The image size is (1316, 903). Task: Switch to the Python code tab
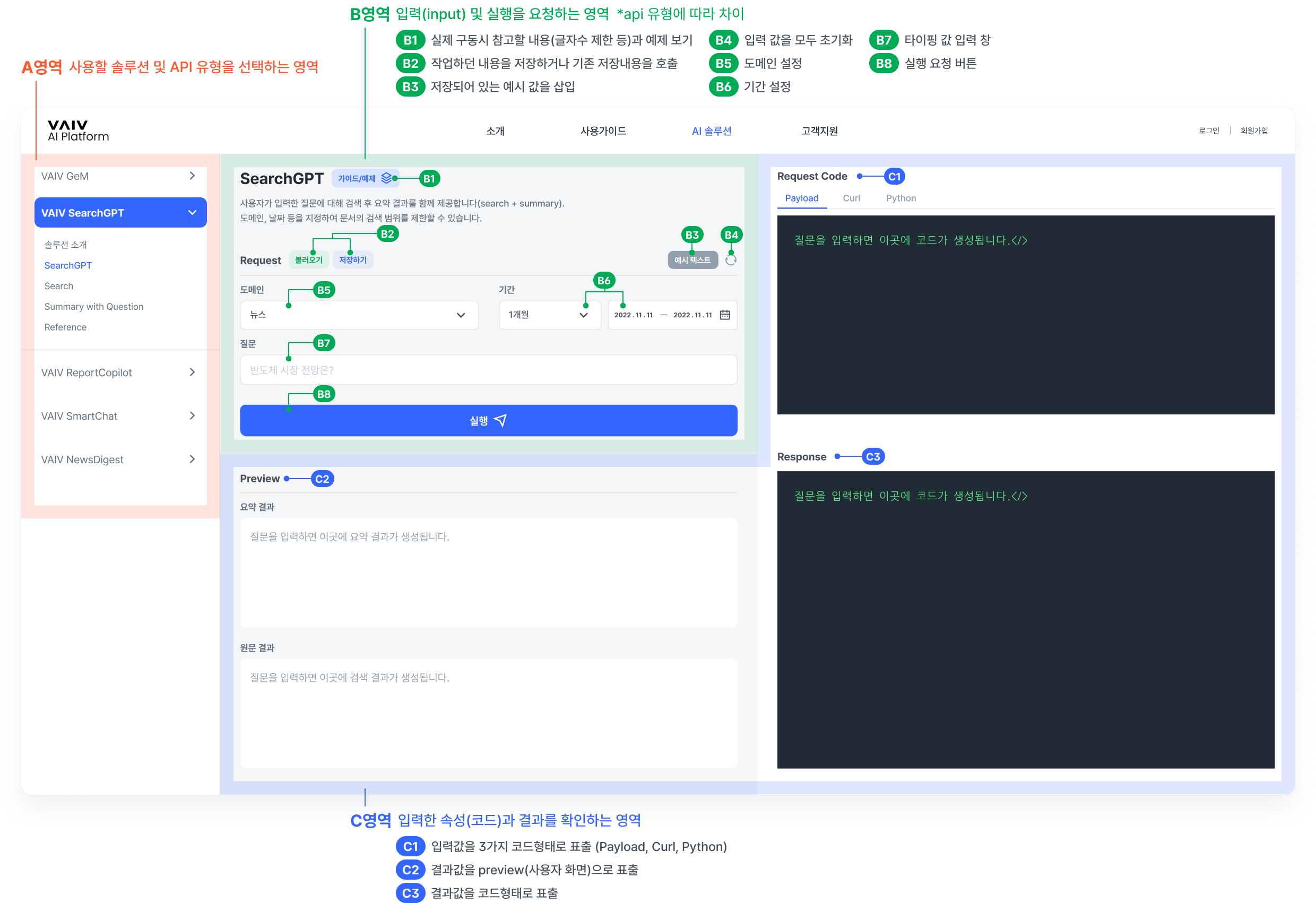901,198
